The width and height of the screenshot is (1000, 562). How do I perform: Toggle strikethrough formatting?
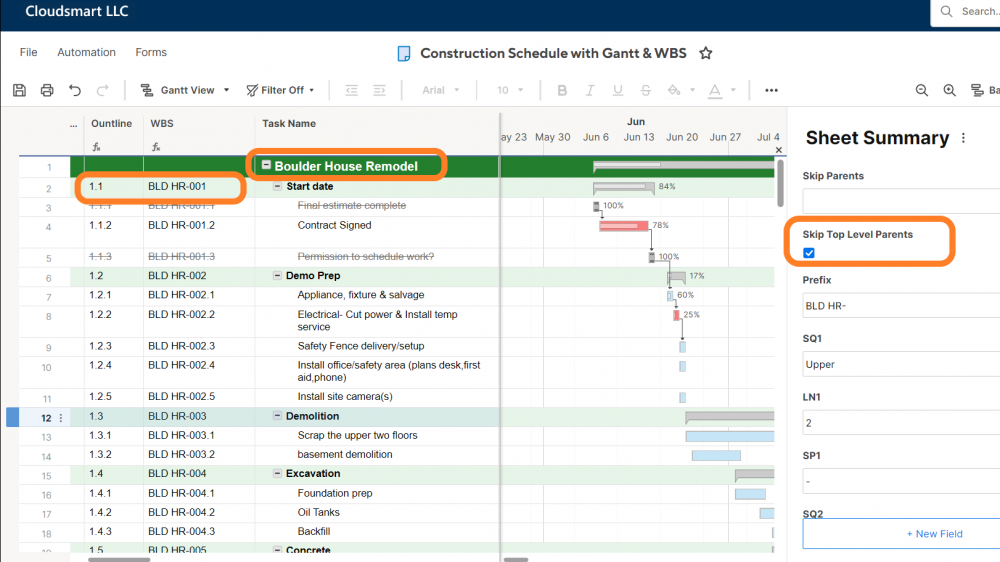point(645,90)
